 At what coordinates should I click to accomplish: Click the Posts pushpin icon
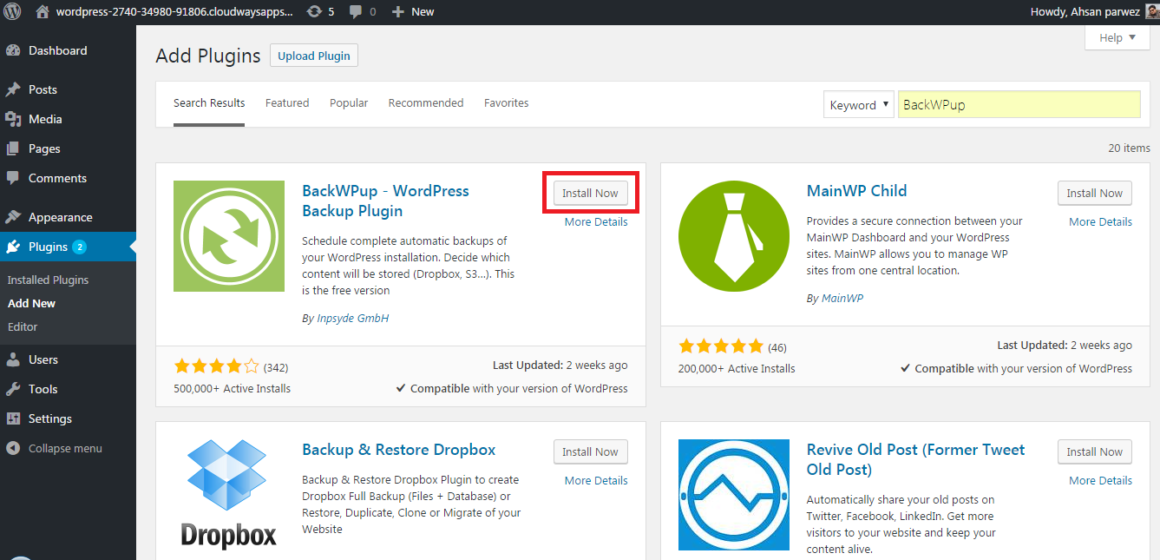13,90
